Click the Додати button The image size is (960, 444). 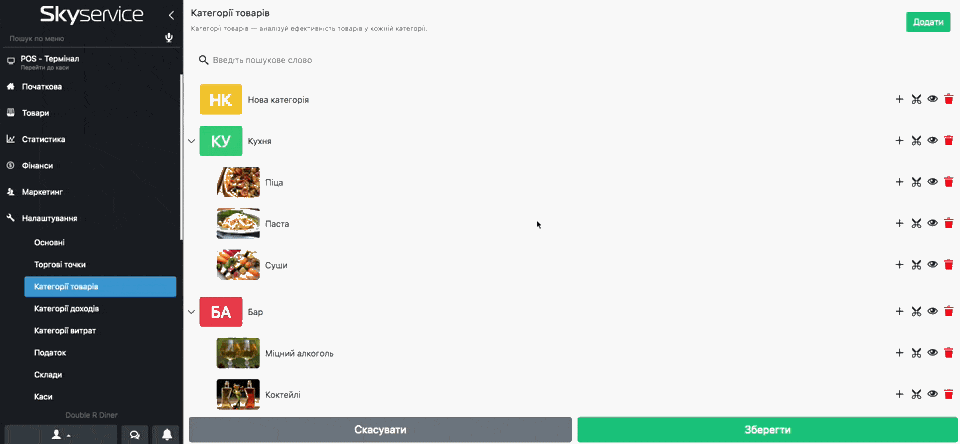(927, 22)
